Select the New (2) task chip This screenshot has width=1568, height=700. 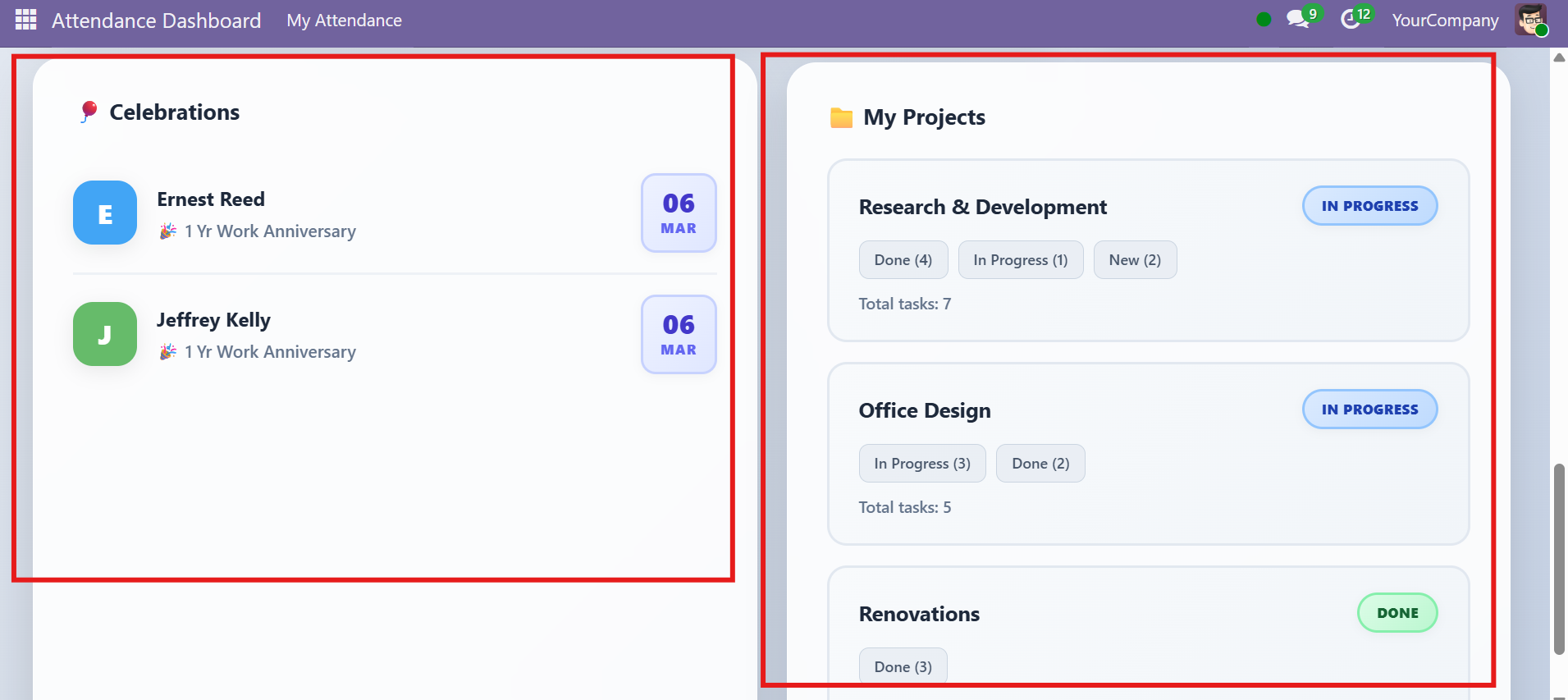click(1135, 260)
